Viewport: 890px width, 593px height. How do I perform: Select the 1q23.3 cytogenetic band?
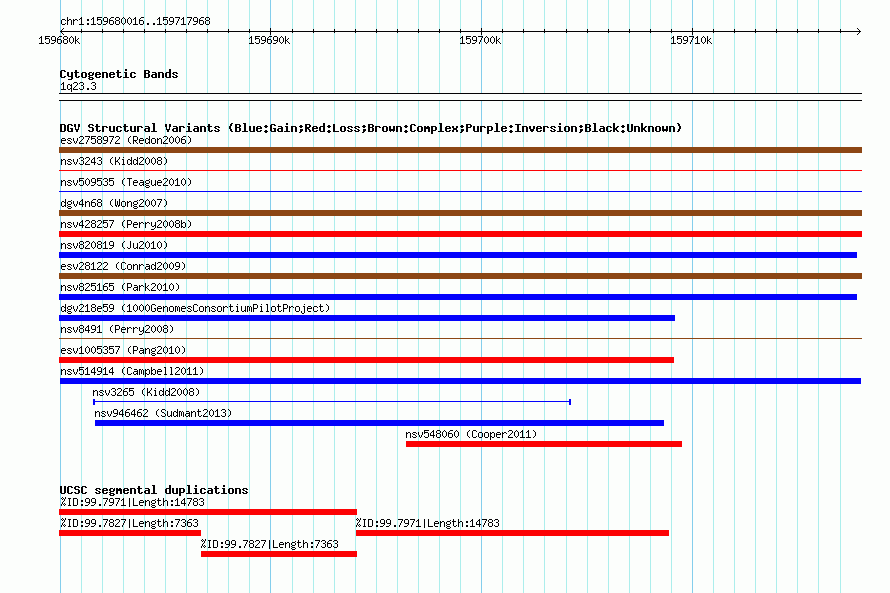point(460,97)
